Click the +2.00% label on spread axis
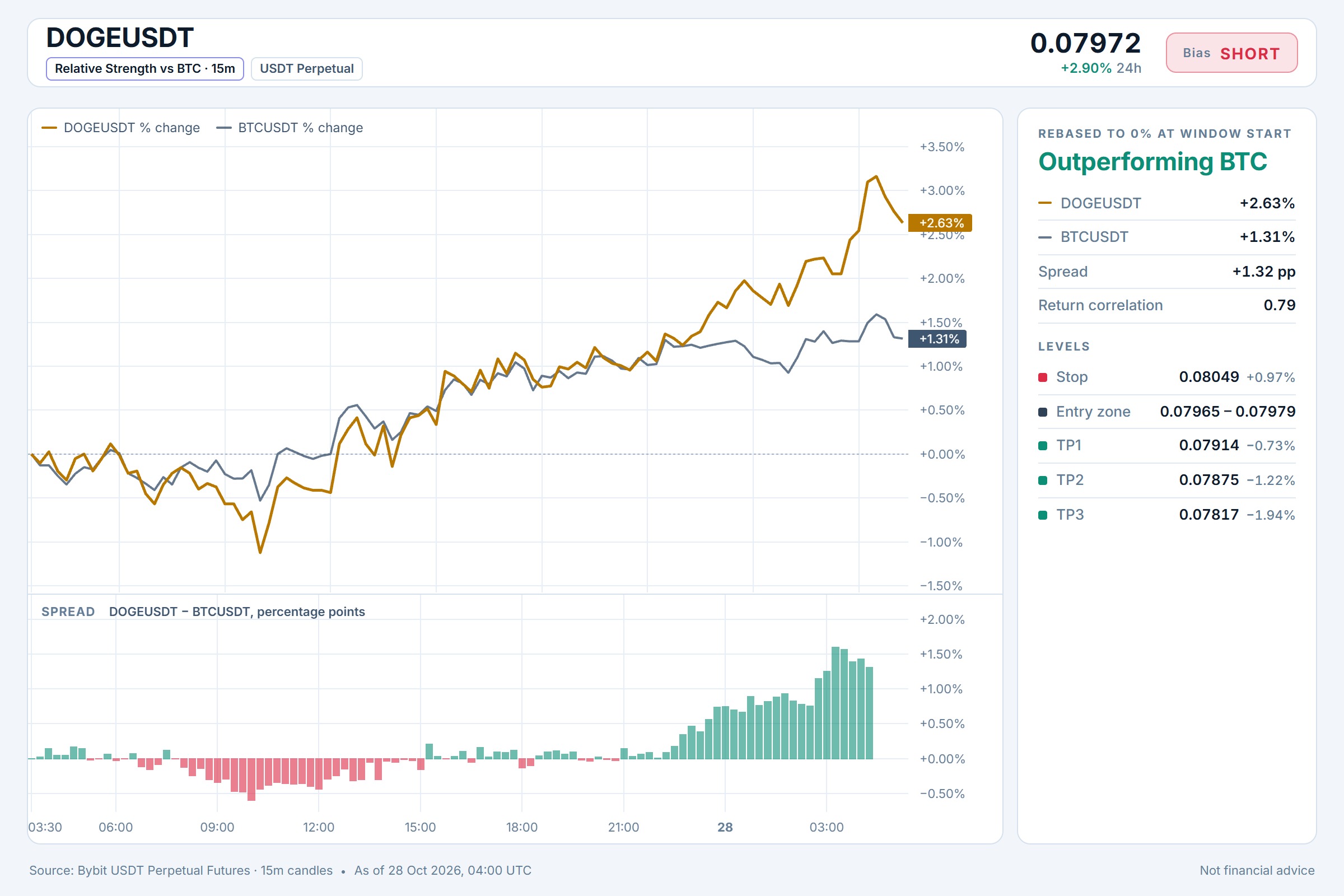 coord(942,619)
